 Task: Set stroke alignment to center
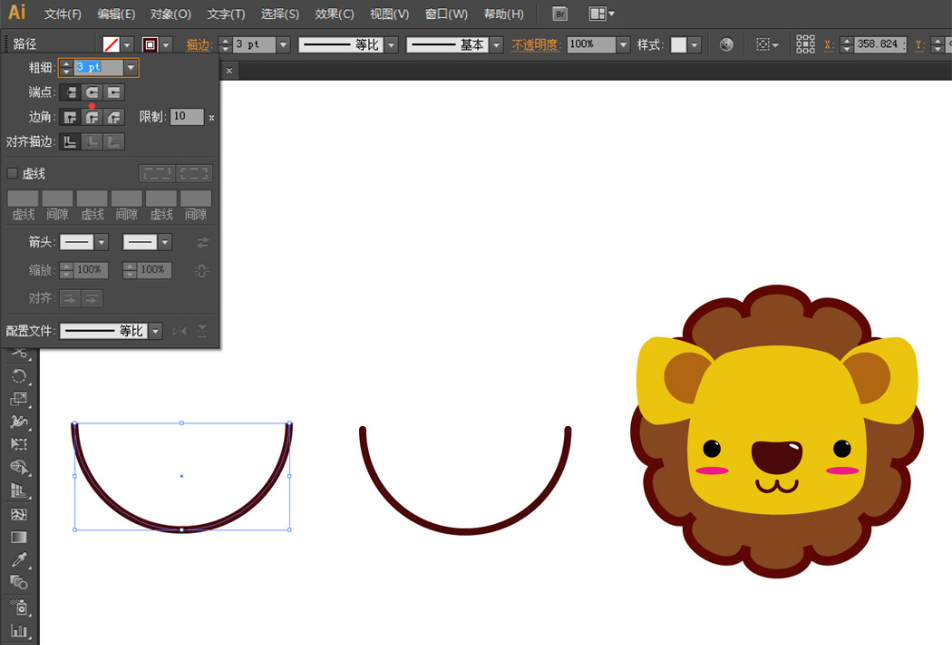70,142
